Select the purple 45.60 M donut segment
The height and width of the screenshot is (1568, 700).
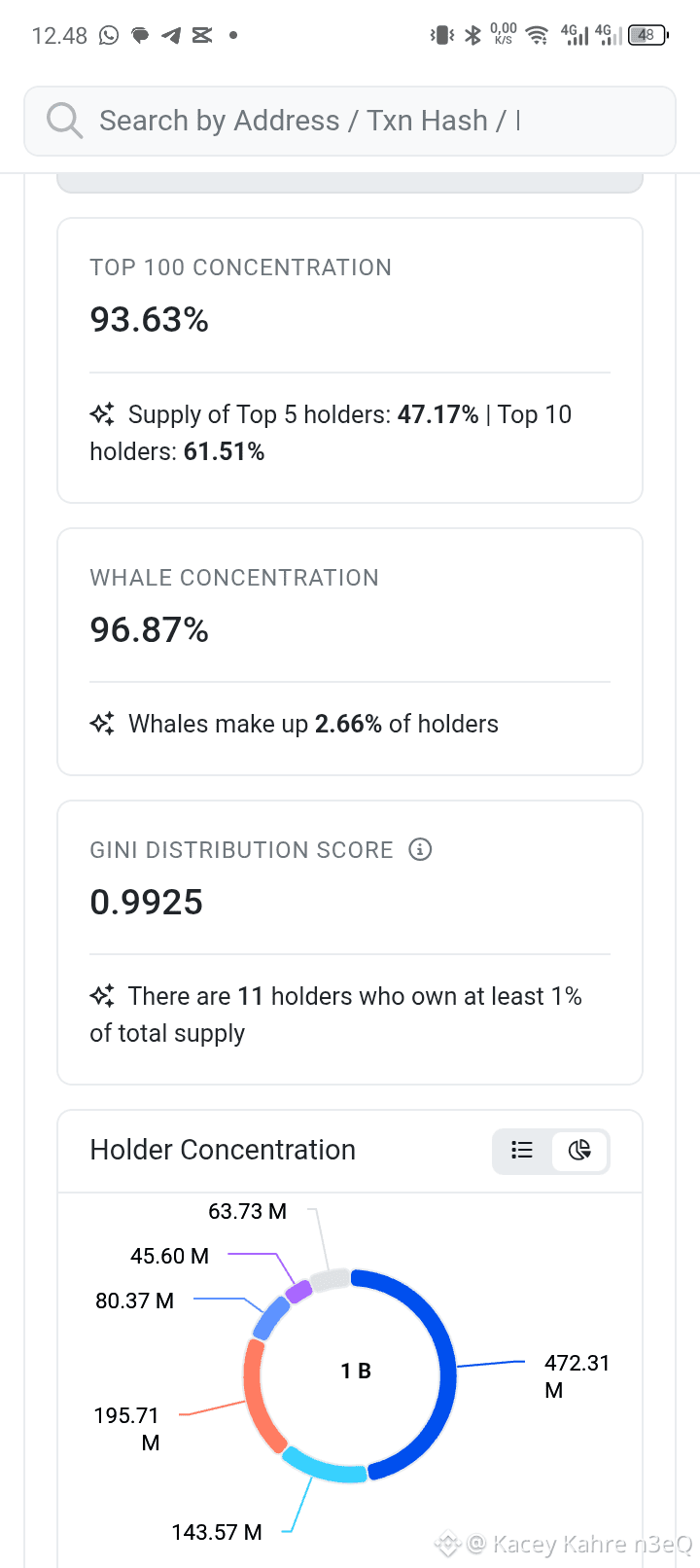tap(299, 1292)
